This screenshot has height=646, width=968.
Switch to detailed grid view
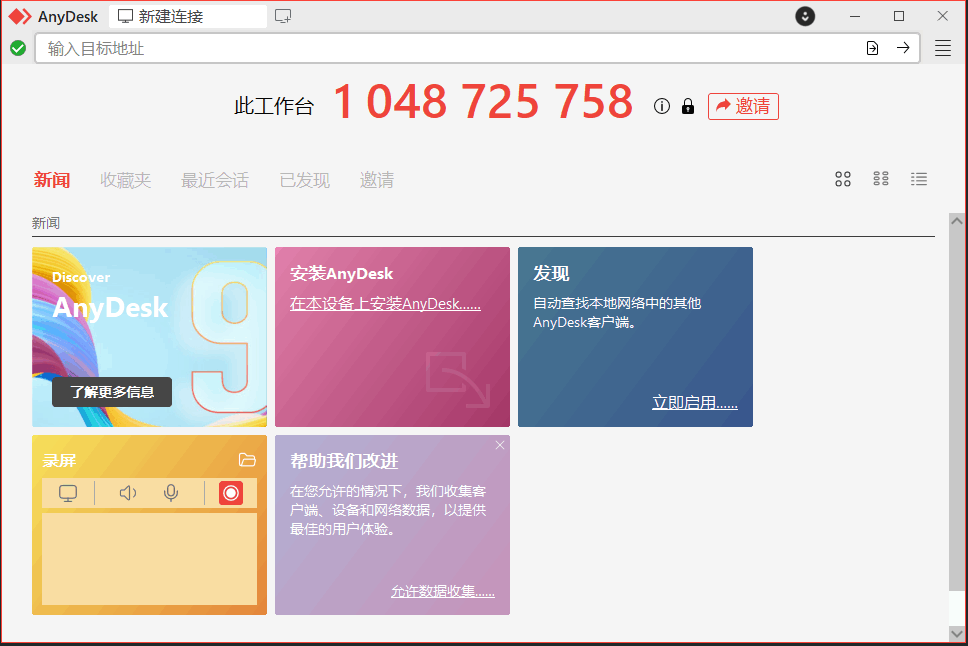click(880, 179)
